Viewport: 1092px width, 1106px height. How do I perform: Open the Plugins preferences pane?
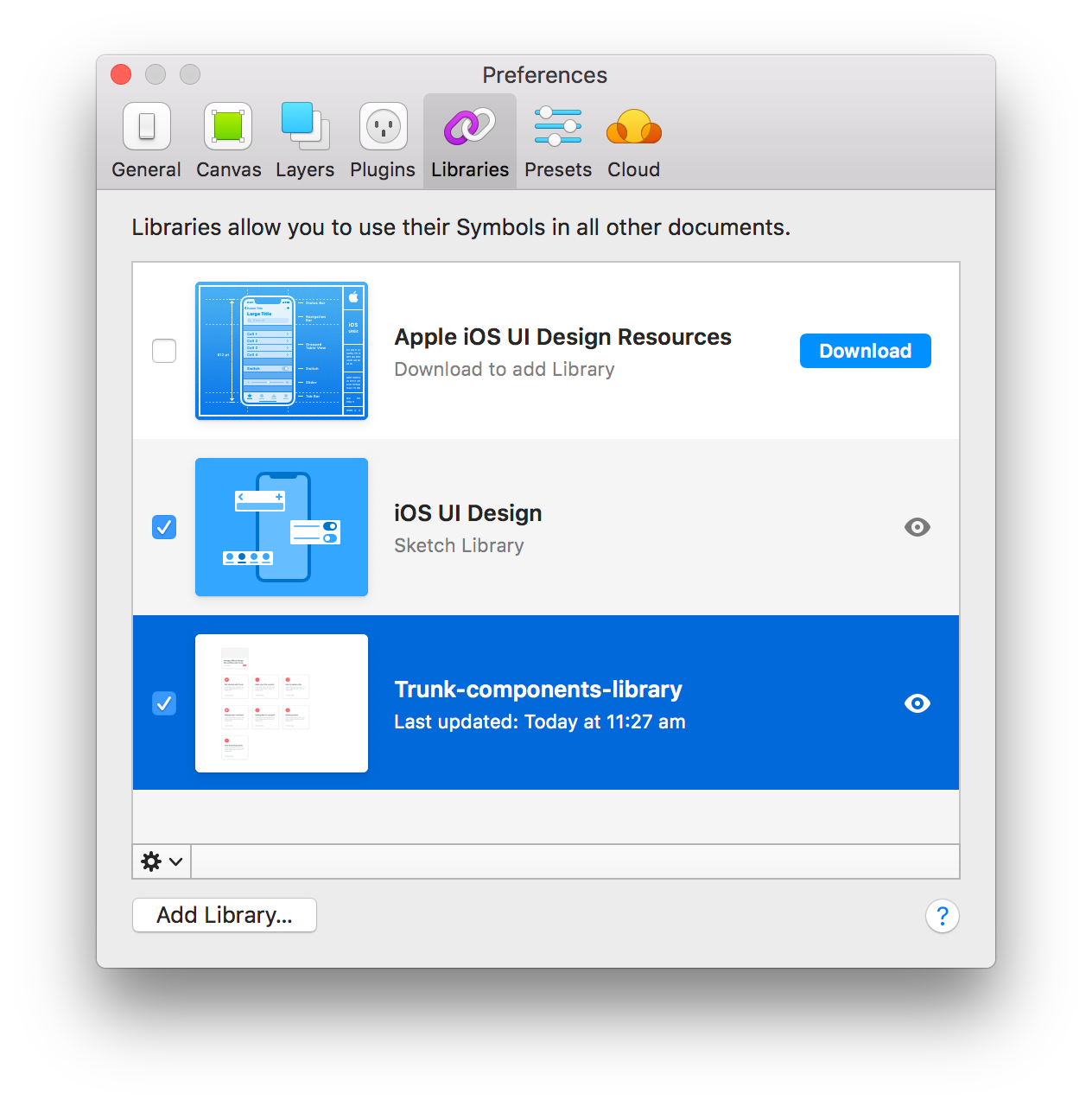click(x=383, y=142)
